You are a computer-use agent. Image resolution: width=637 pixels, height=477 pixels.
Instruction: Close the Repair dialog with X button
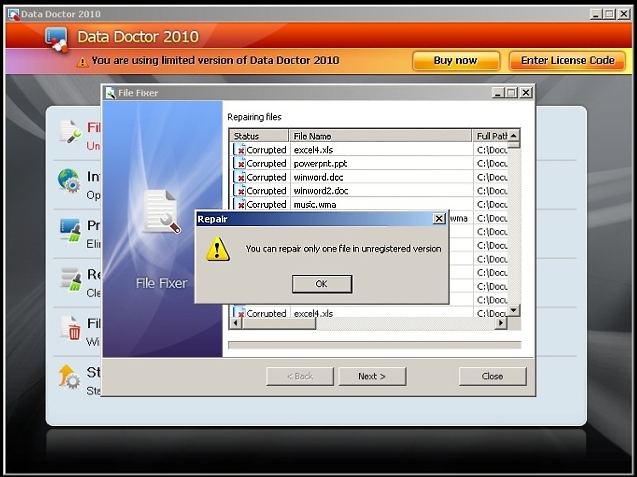tap(438, 218)
